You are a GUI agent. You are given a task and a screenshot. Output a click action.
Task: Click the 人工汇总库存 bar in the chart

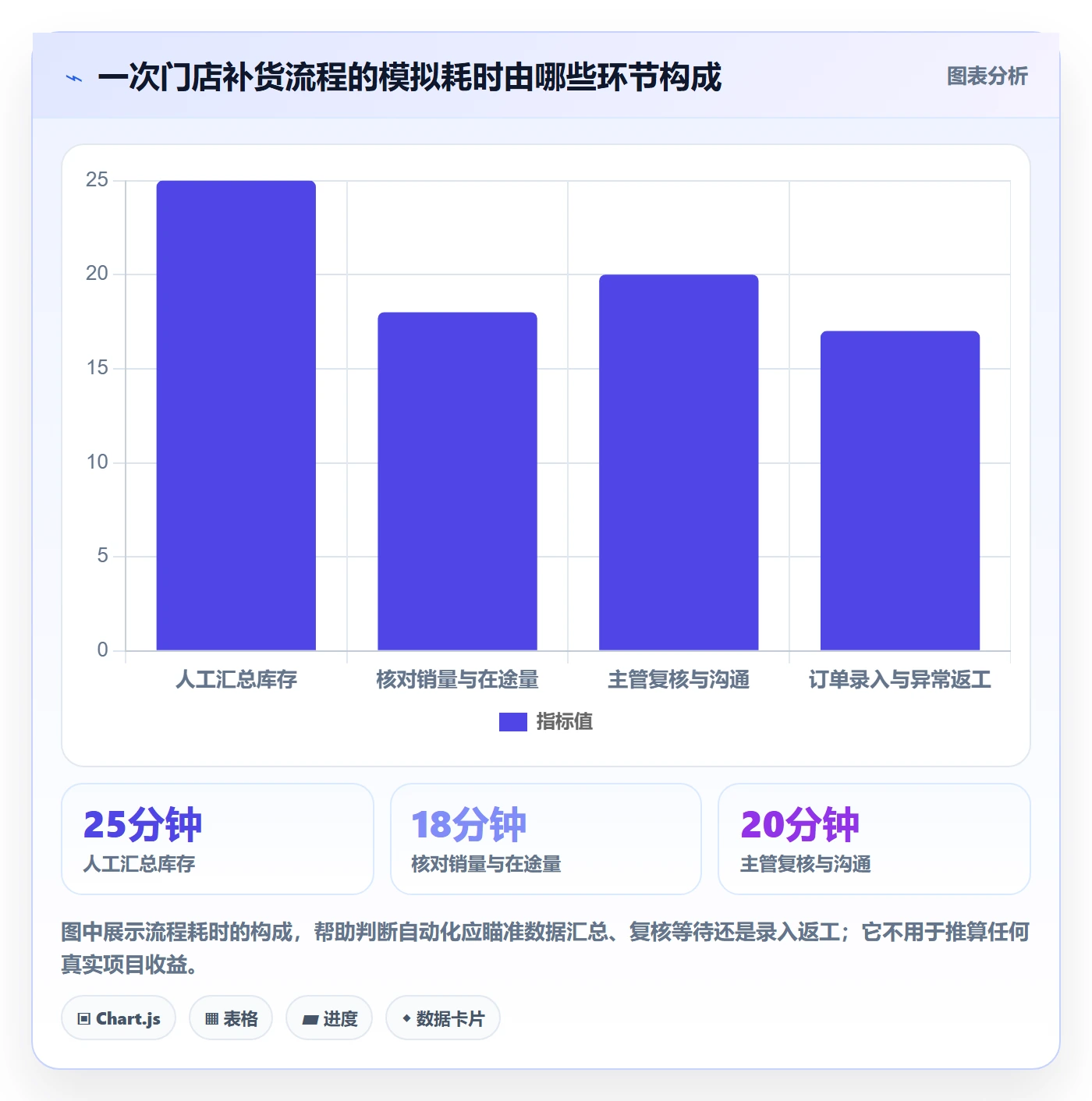pyautogui.click(x=236, y=416)
